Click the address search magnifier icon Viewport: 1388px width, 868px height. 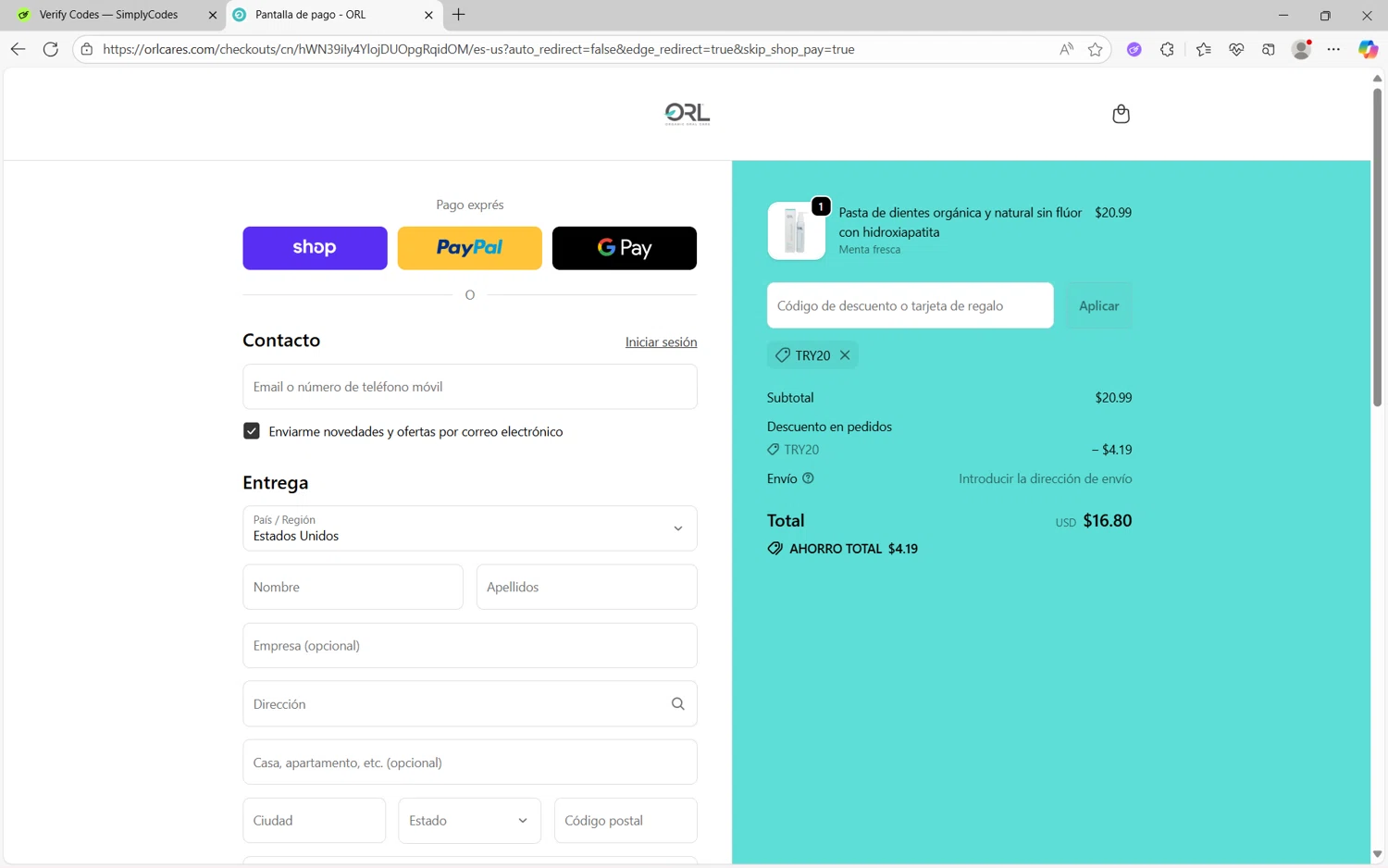pos(677,704)
